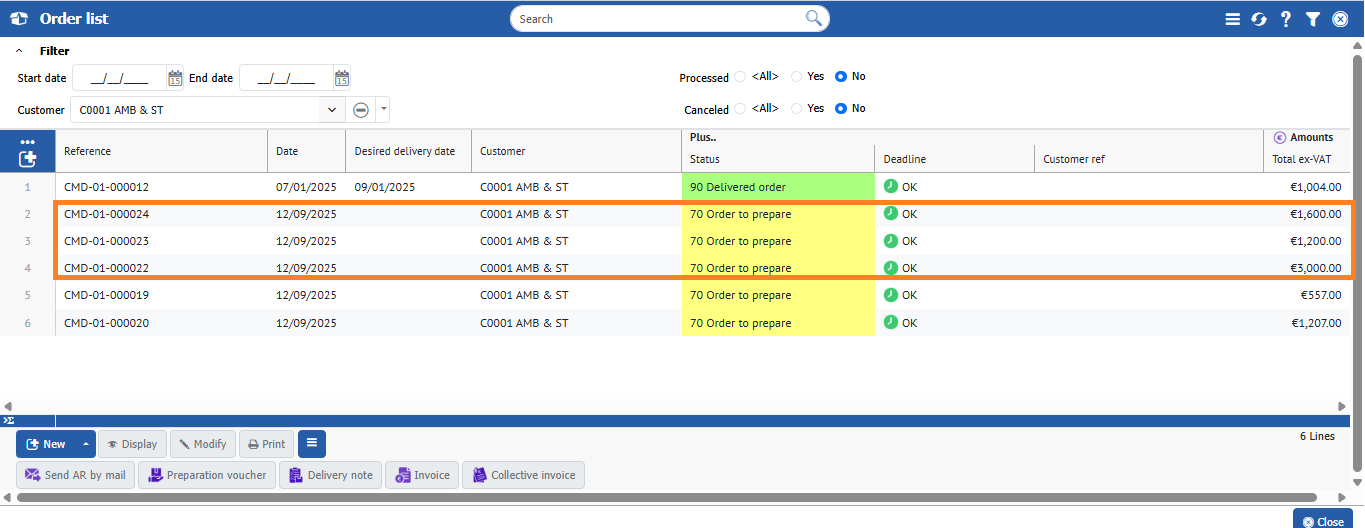Open the blue list menu beside Print
This screenshot has height=528, width=1365.
pos(312,444)
